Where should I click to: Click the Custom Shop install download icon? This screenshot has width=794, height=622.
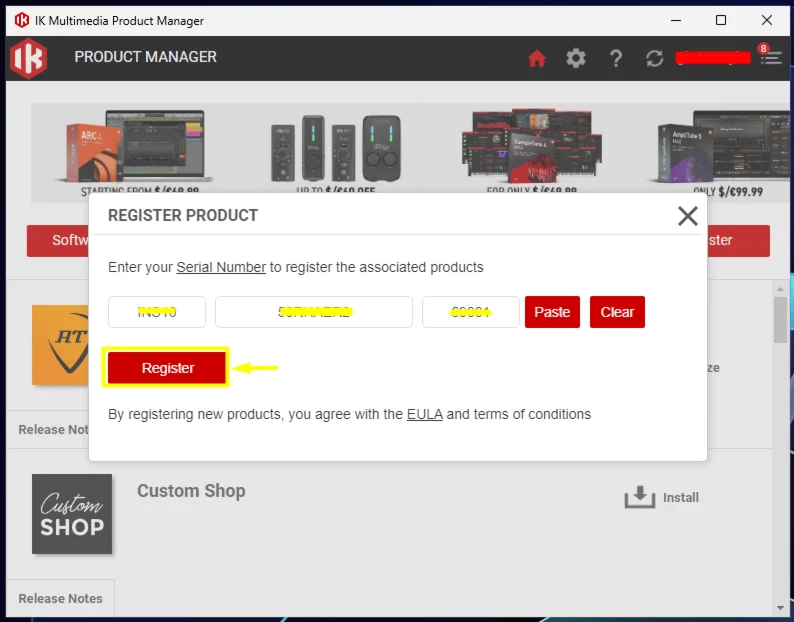(x=640, y=497)
